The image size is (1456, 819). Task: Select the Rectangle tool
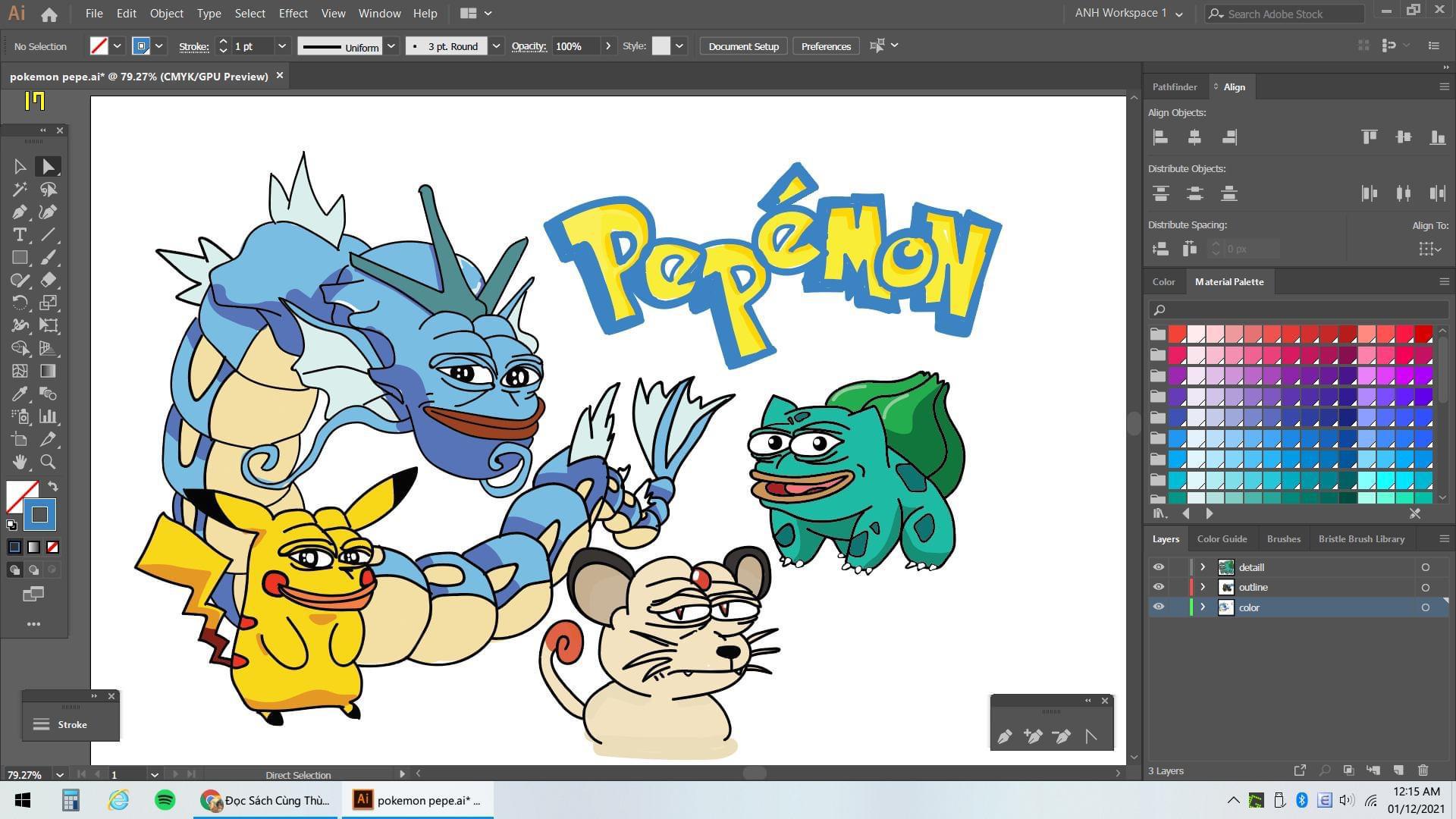pos(20,258)
